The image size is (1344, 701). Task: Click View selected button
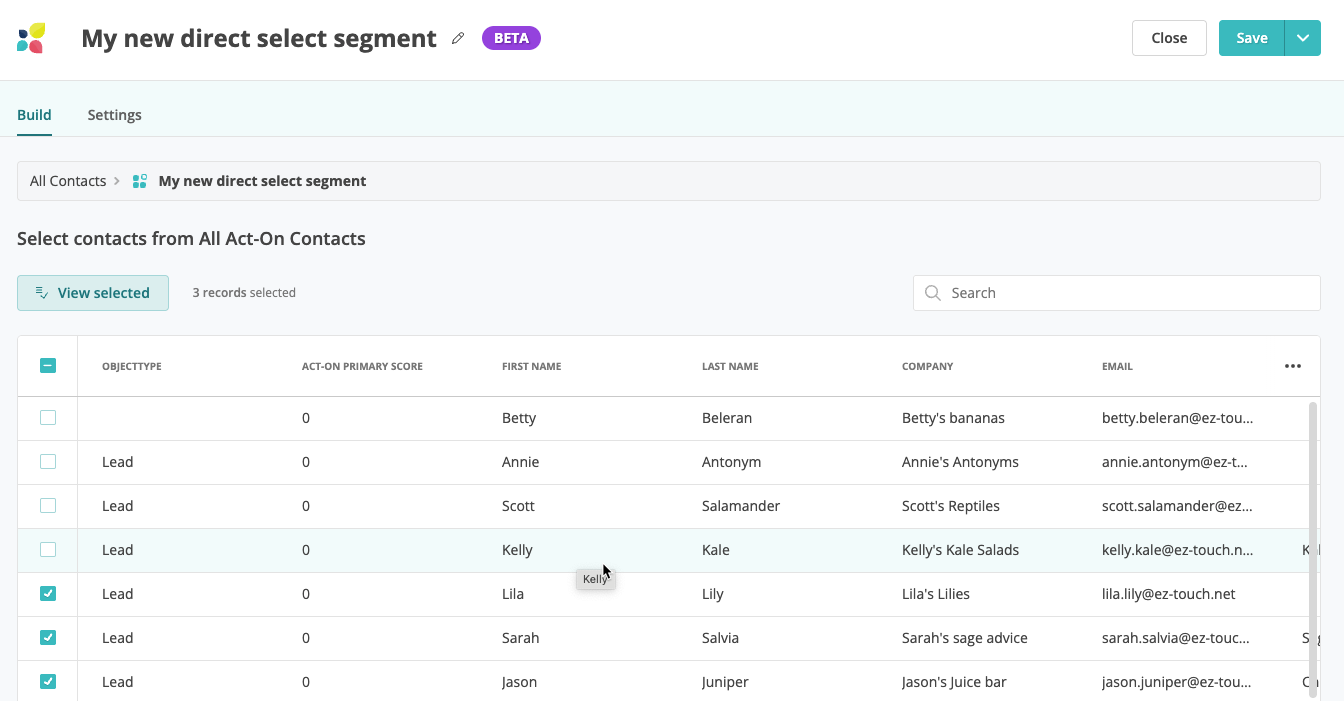point(93,293)
